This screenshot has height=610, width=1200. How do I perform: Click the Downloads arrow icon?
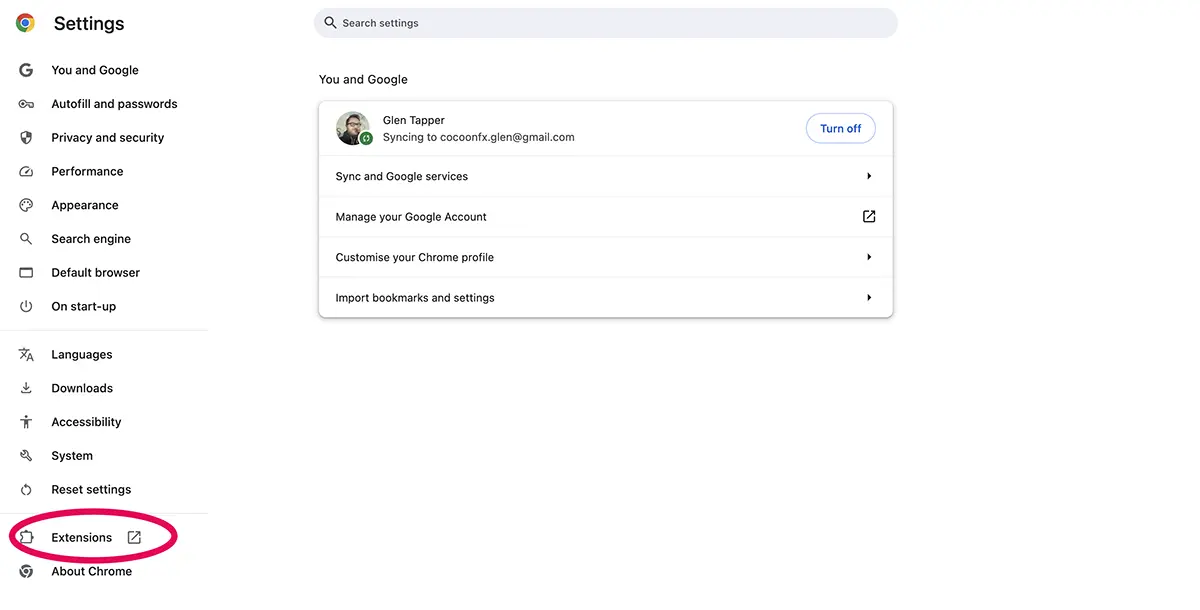point(25,388)
